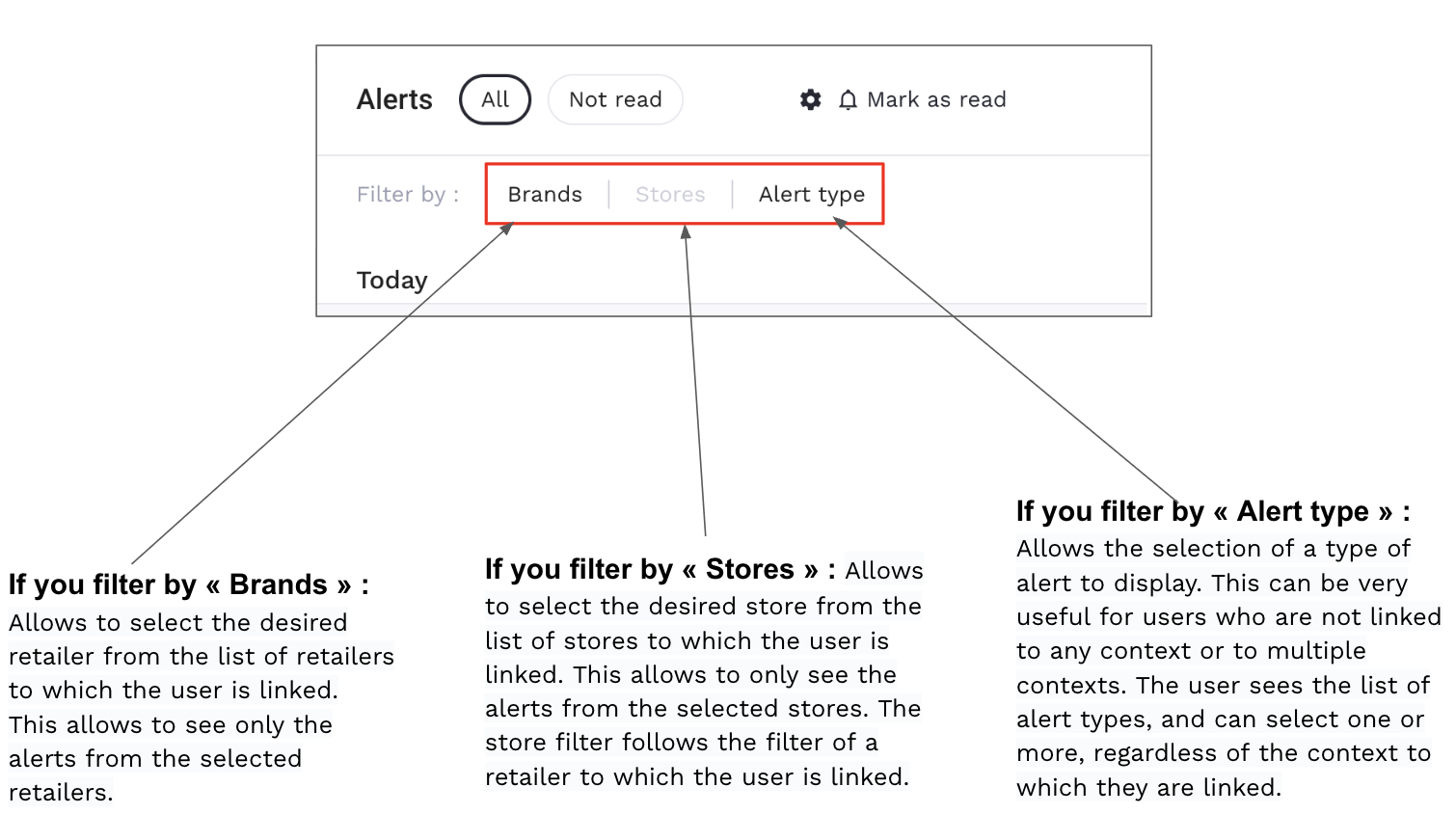Click the arrowhead pointing at the Brands filter

coord(506,230)
